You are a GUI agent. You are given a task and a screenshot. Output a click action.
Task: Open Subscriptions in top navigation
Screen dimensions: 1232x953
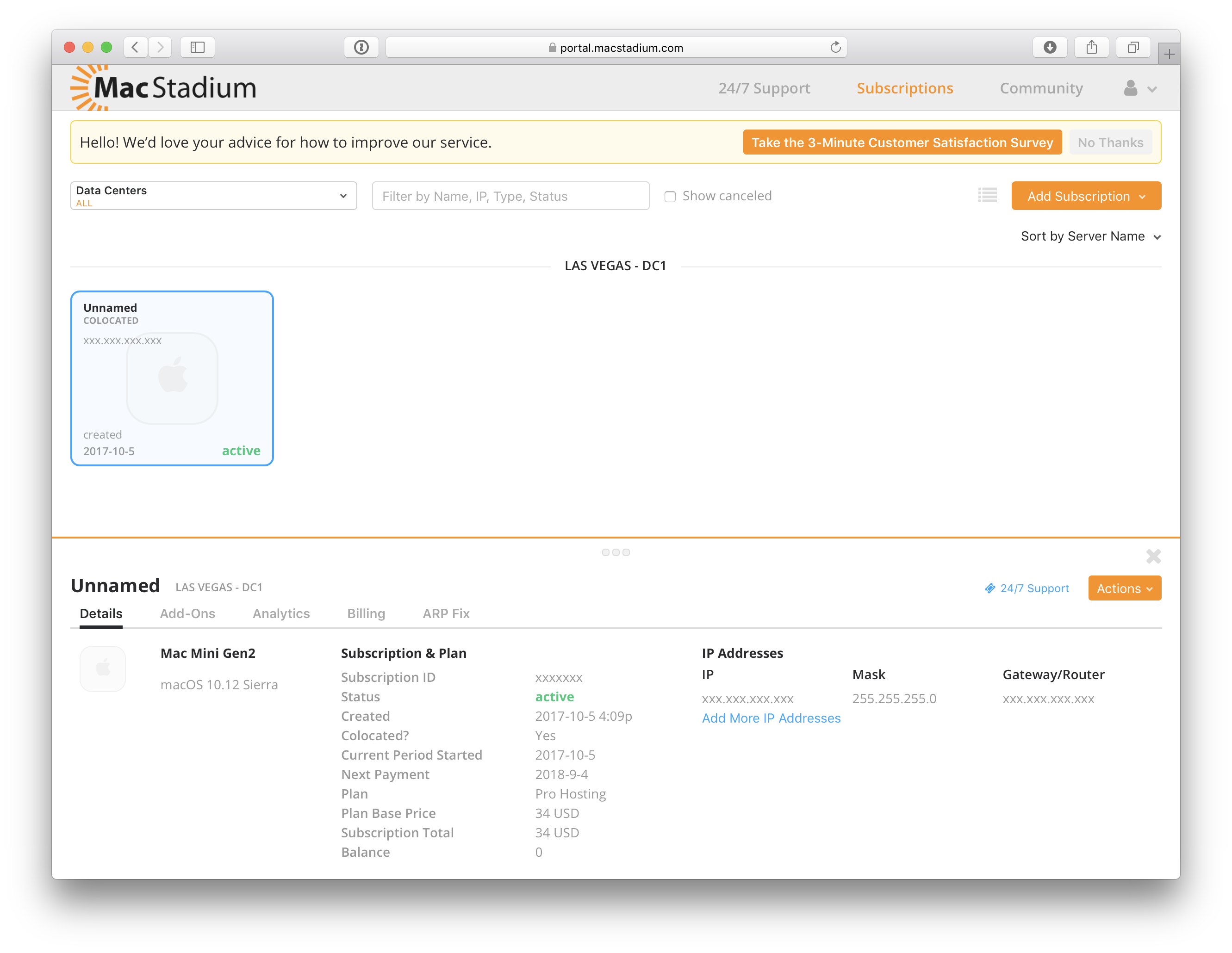(x=905, y=88)
